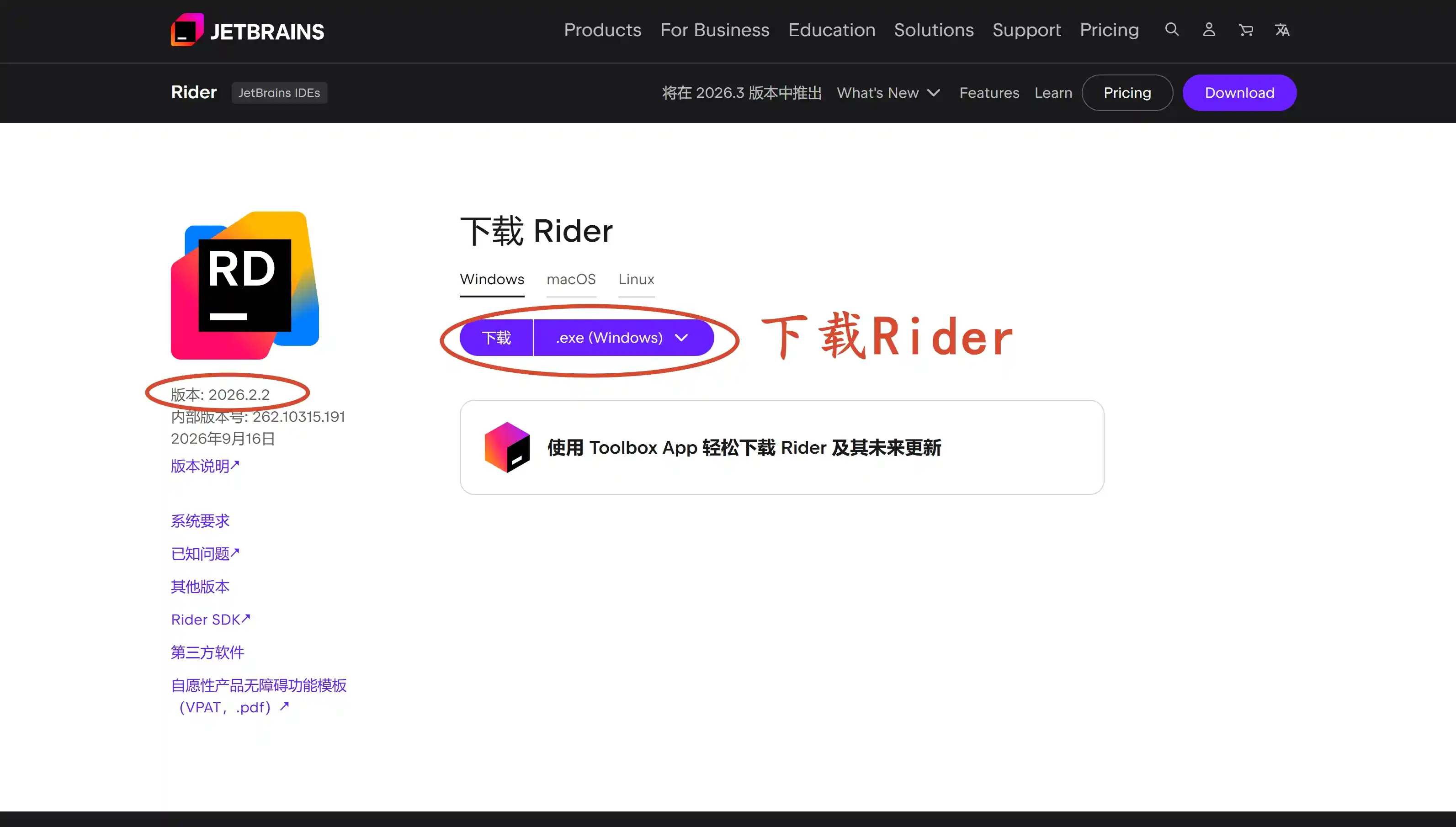Click the Rider RD product logo
The height and width of the screenshot is (827, 1456).
coord(245,285)
